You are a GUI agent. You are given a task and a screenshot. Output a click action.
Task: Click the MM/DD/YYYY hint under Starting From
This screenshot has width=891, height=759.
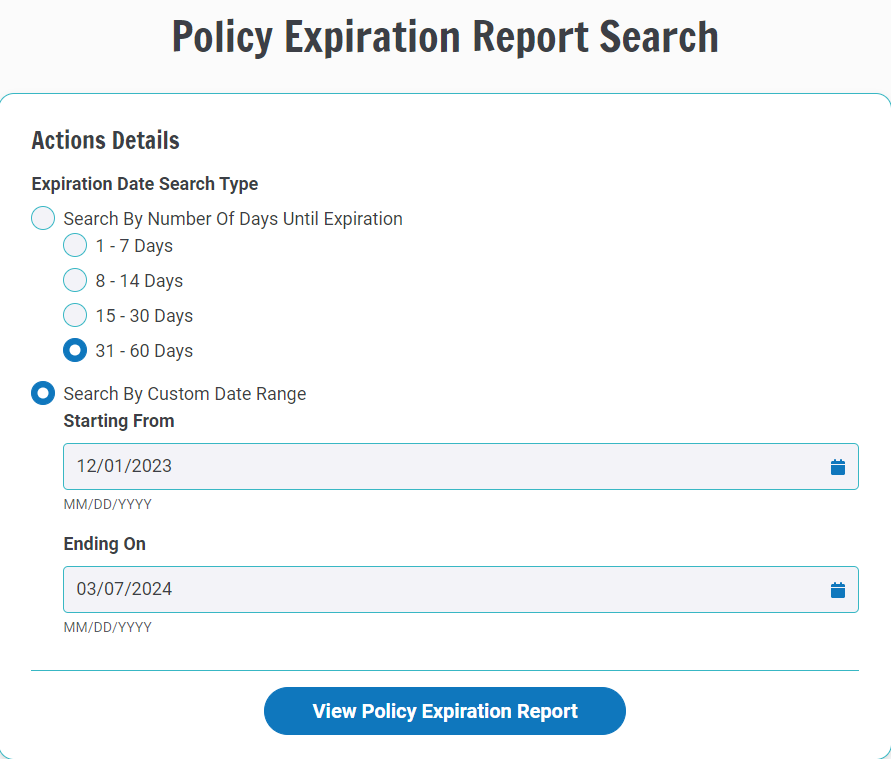pos(108,504)
